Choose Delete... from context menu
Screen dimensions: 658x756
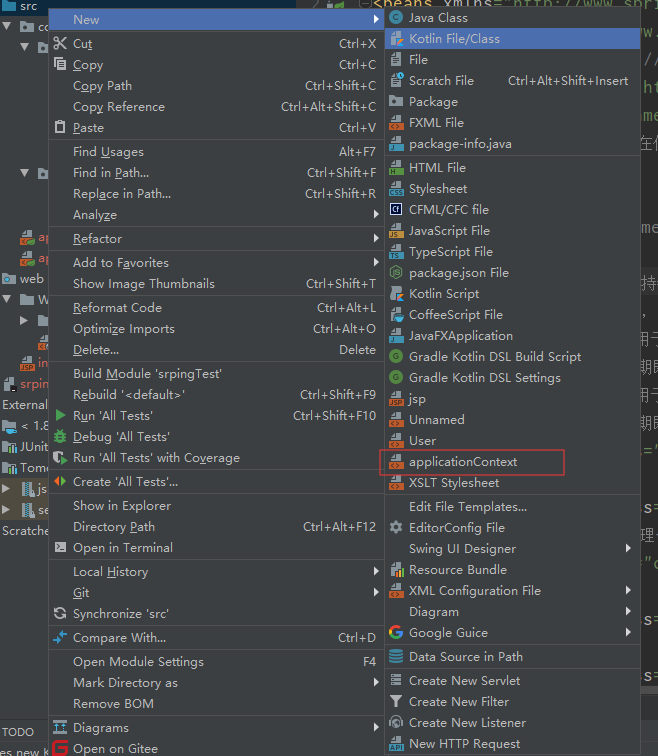216,350
